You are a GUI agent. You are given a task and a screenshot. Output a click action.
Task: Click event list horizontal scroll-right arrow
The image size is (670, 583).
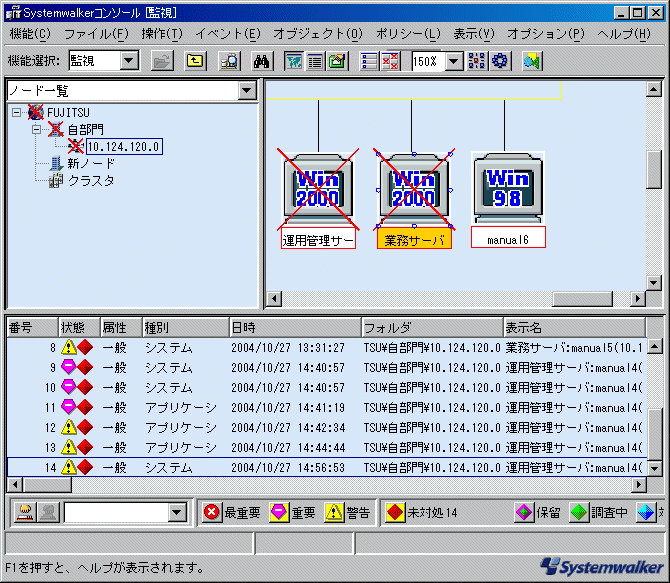pos(638,485)
